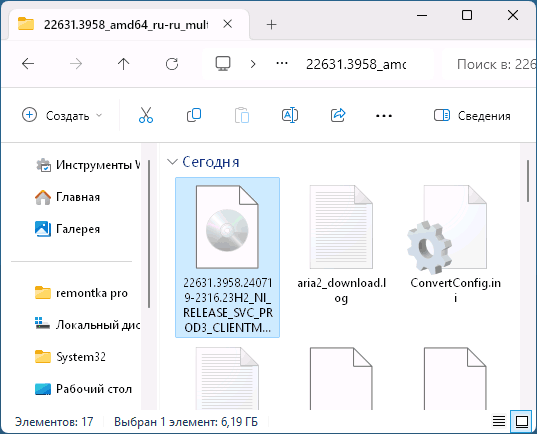Open the See more toolbar options menu
537x434 pixels.
tap(384, 116)
